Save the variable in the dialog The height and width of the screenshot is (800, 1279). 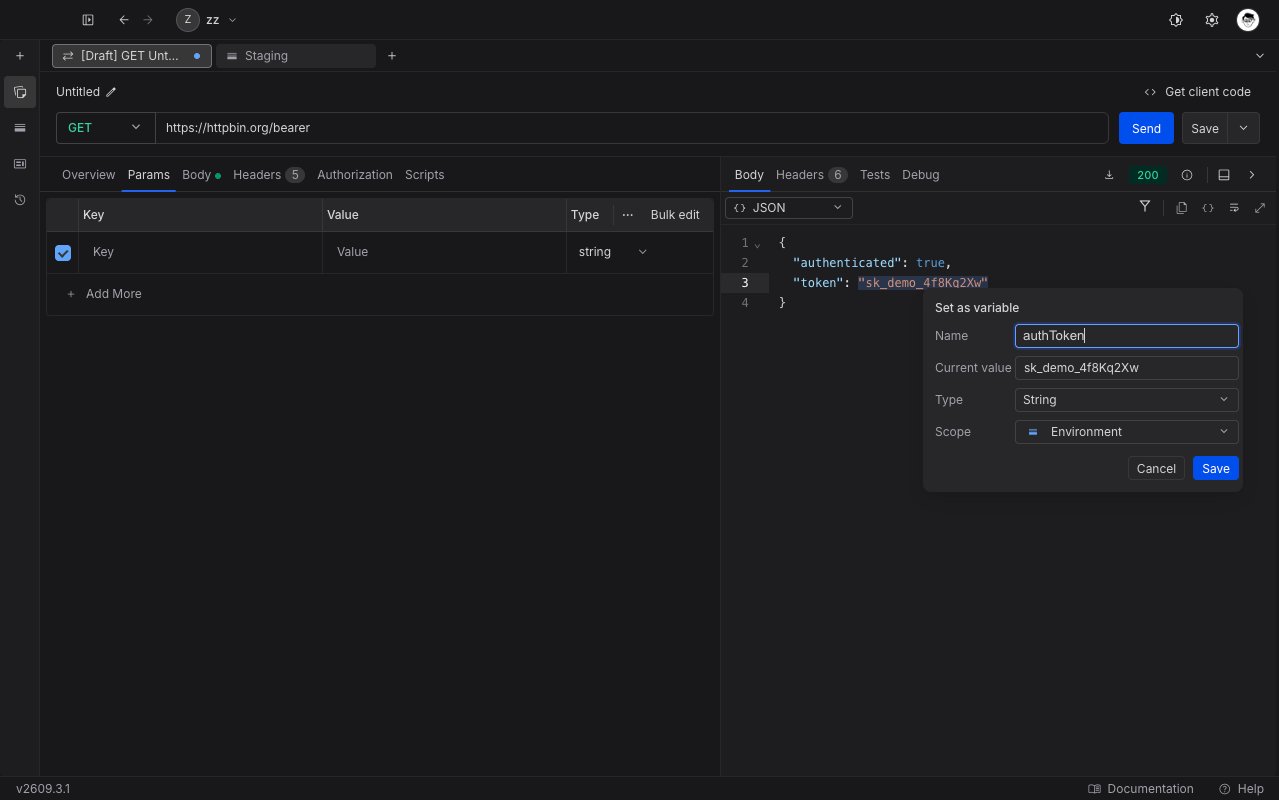(x=1216, y=469)
